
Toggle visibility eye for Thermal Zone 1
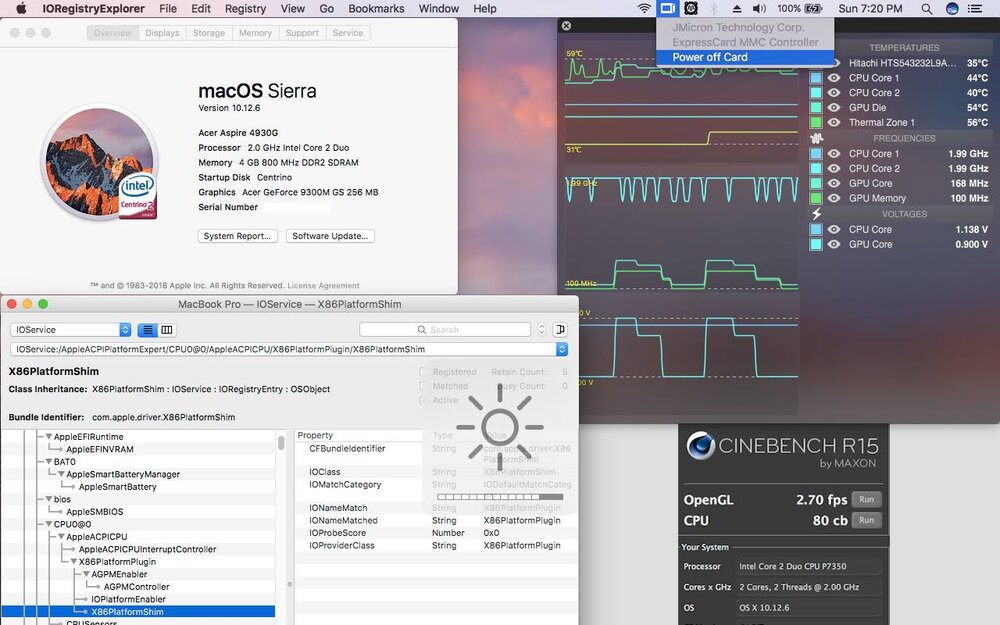[834, 123]
